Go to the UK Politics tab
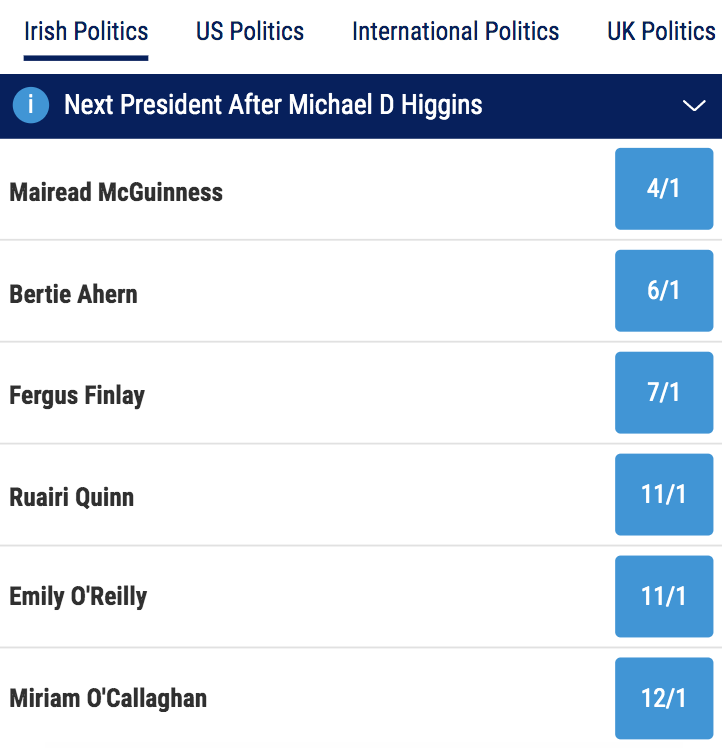This screenshot has height=748, width=722. point(662,31)
